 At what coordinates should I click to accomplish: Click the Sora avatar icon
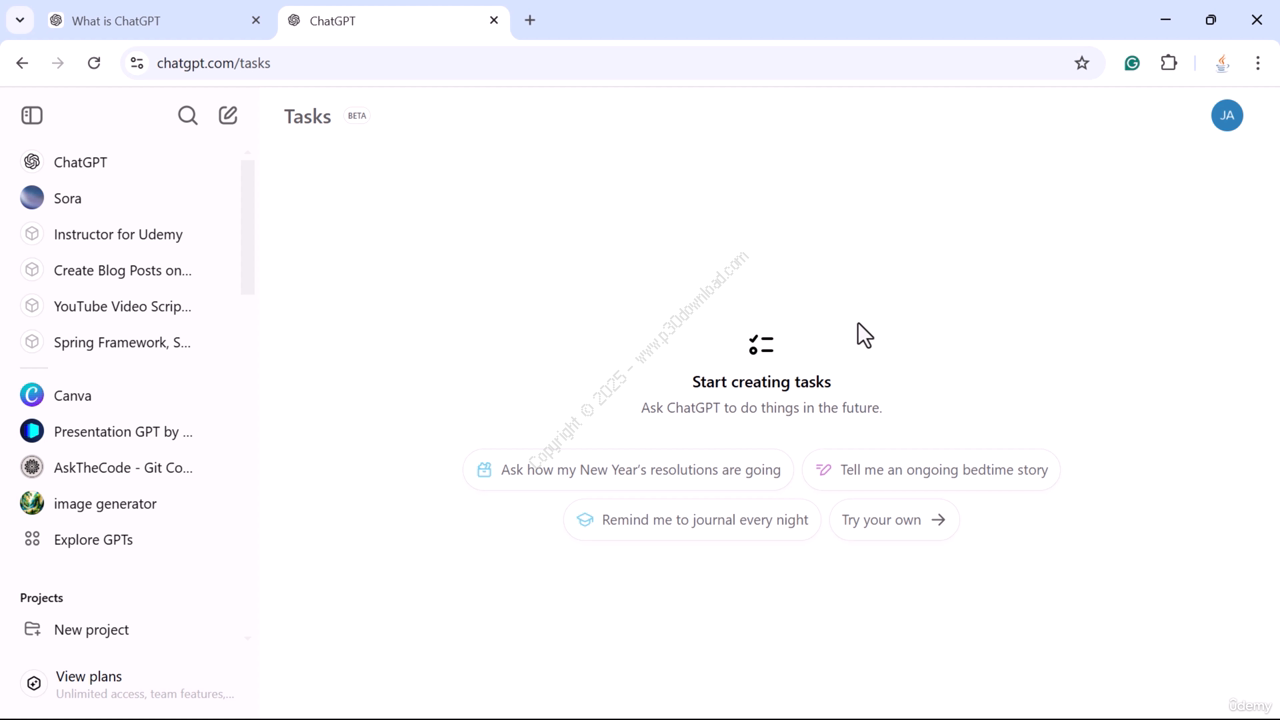click(32, 198)
